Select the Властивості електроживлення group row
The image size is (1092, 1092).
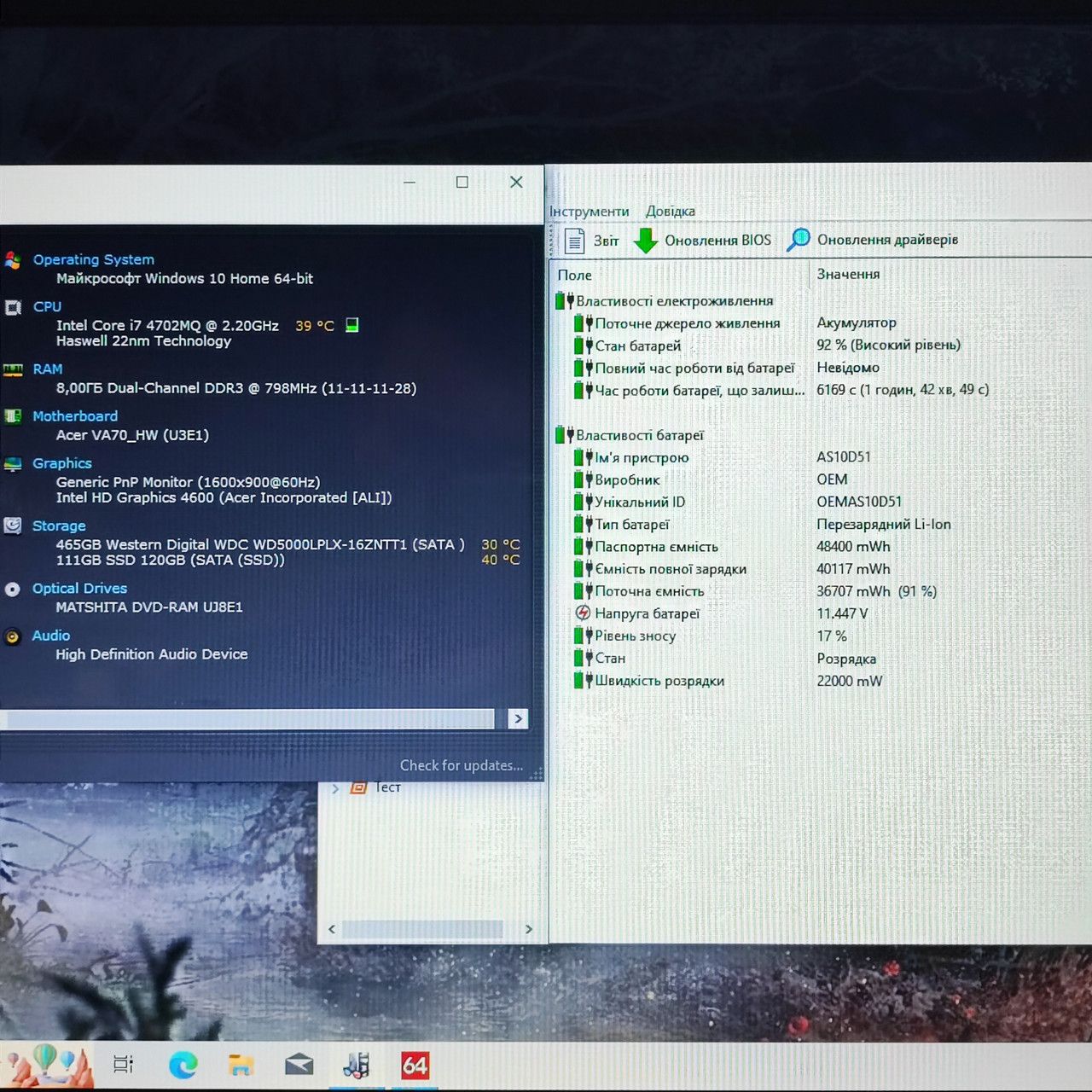[x=665, y=301]
